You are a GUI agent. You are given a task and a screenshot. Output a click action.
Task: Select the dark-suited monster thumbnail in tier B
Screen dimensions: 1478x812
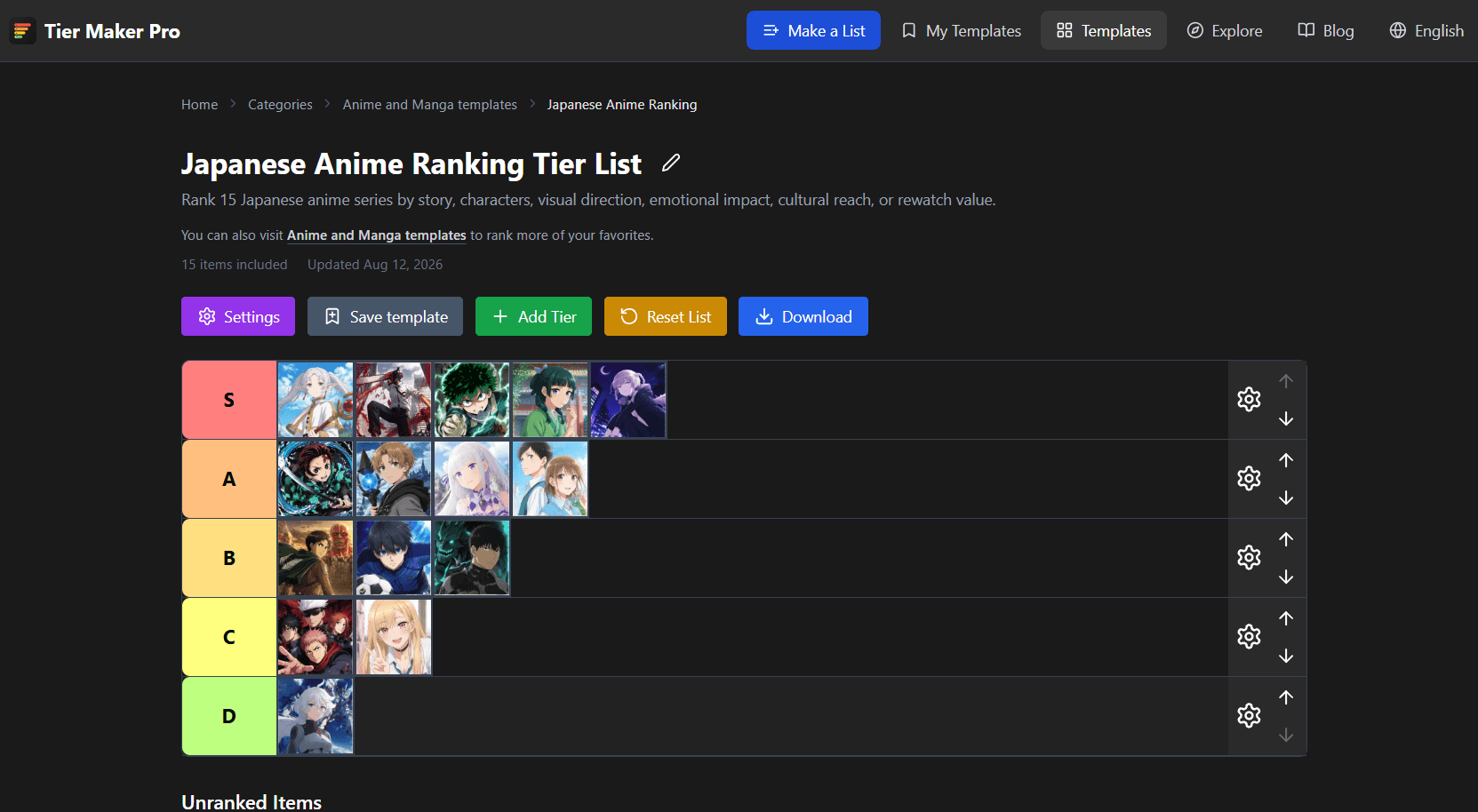coord(472,558)
